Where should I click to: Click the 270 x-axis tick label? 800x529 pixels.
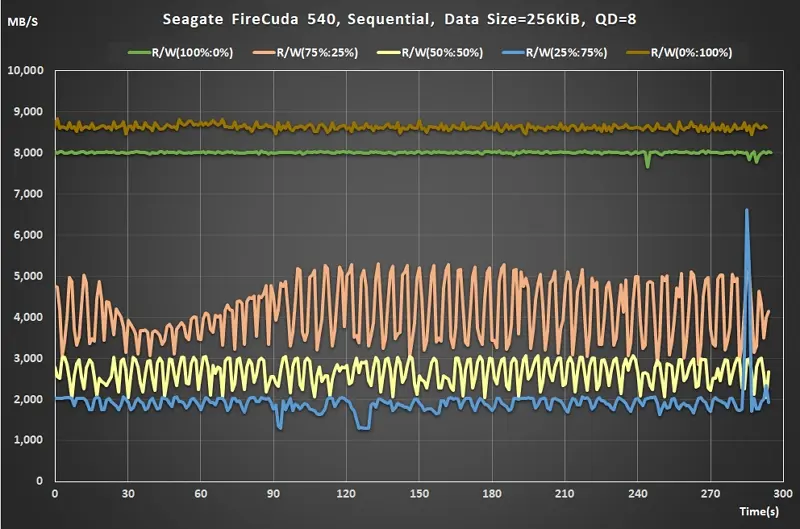(710, 494)
